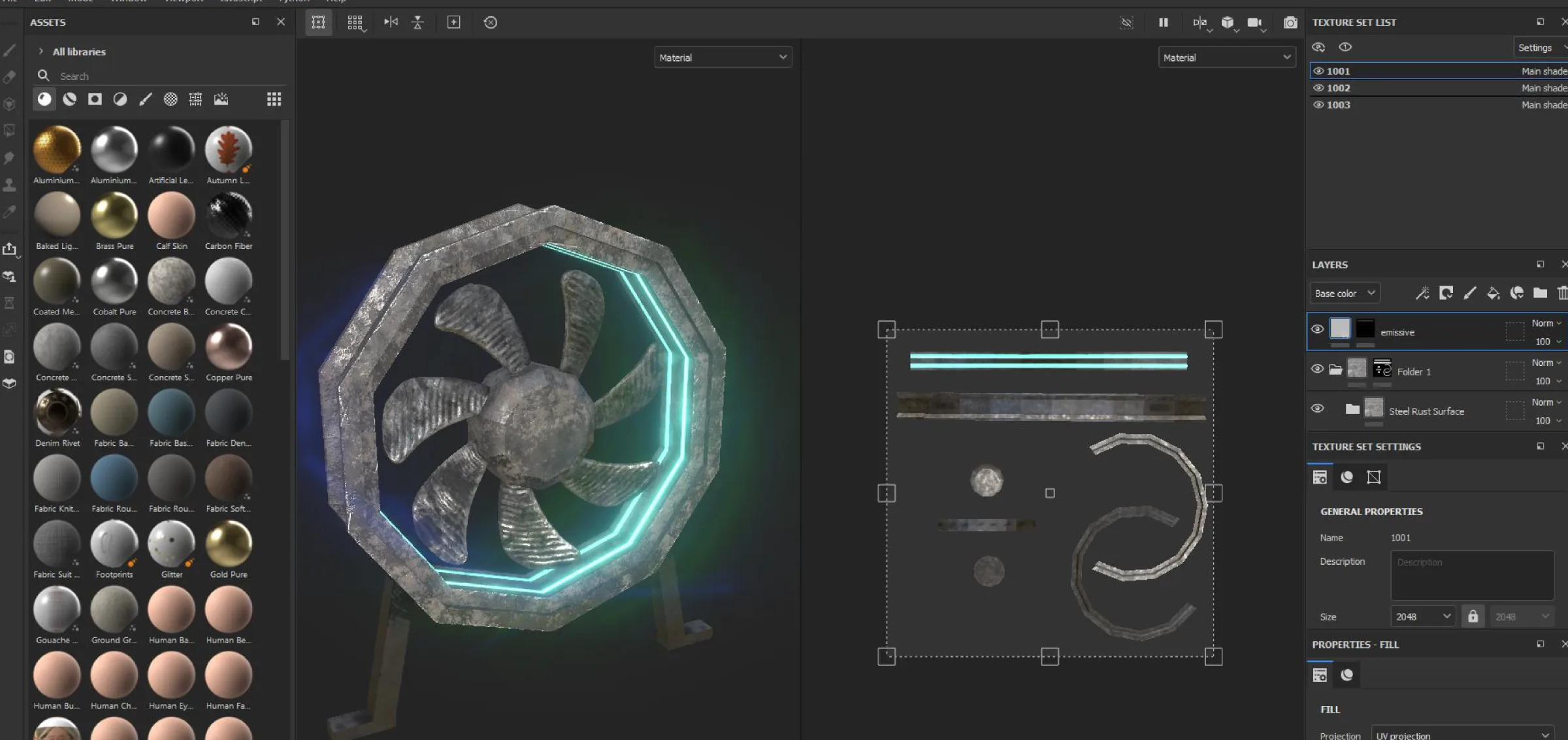
Task: Select the Copper Pure material thumbnail
Action: click(x=229, y=346)
